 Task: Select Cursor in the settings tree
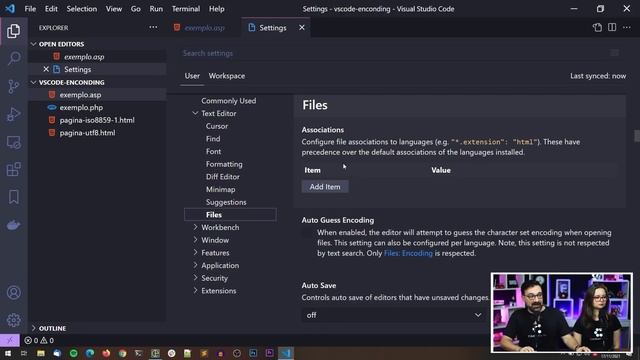point(217,126)
